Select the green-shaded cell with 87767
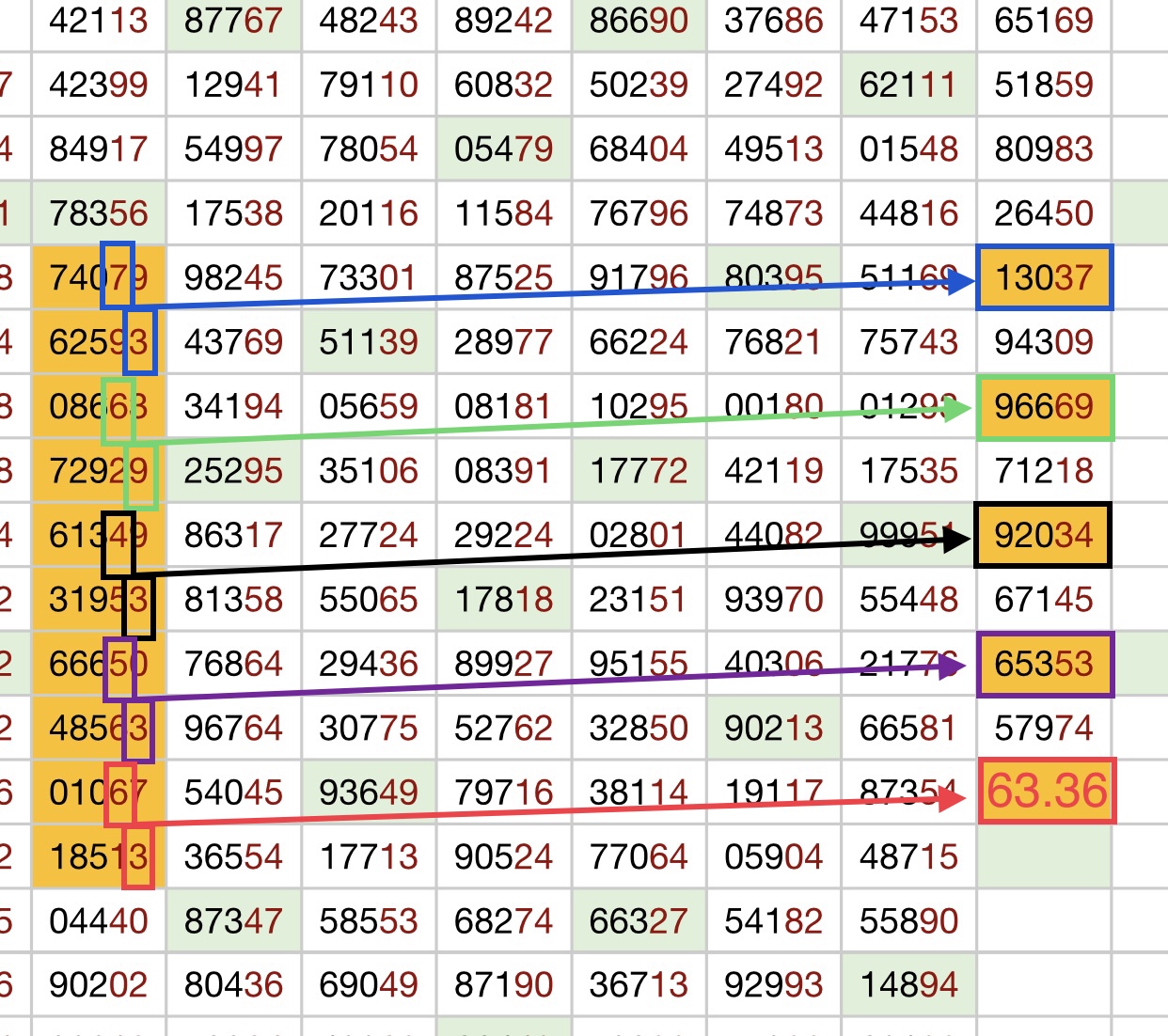The width and height of the screenshot is (1168, 1036). (233, 21)
